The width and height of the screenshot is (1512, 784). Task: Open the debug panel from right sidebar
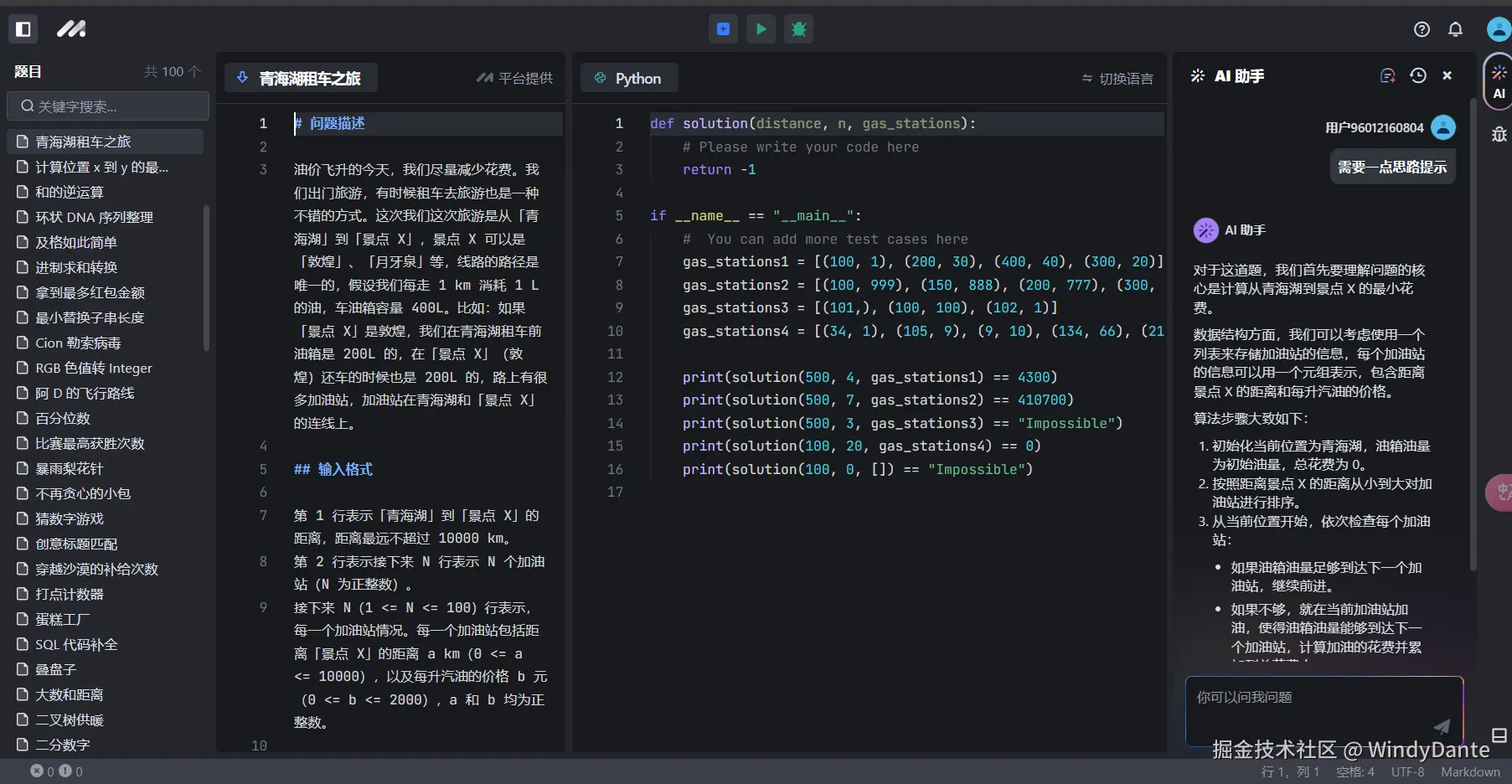(1499, 135)
